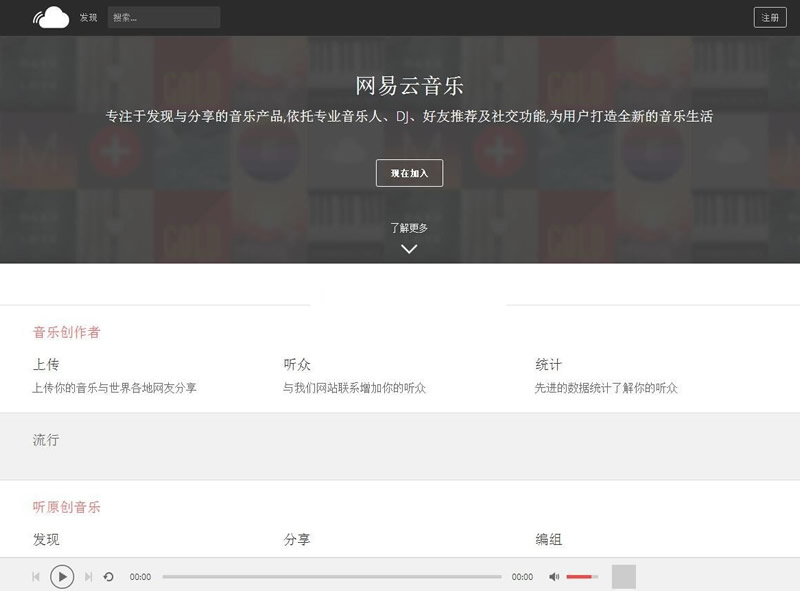This screenshot has height=591, width=800.
Task: Select the 流行 section heading
Action: (46, 440)
